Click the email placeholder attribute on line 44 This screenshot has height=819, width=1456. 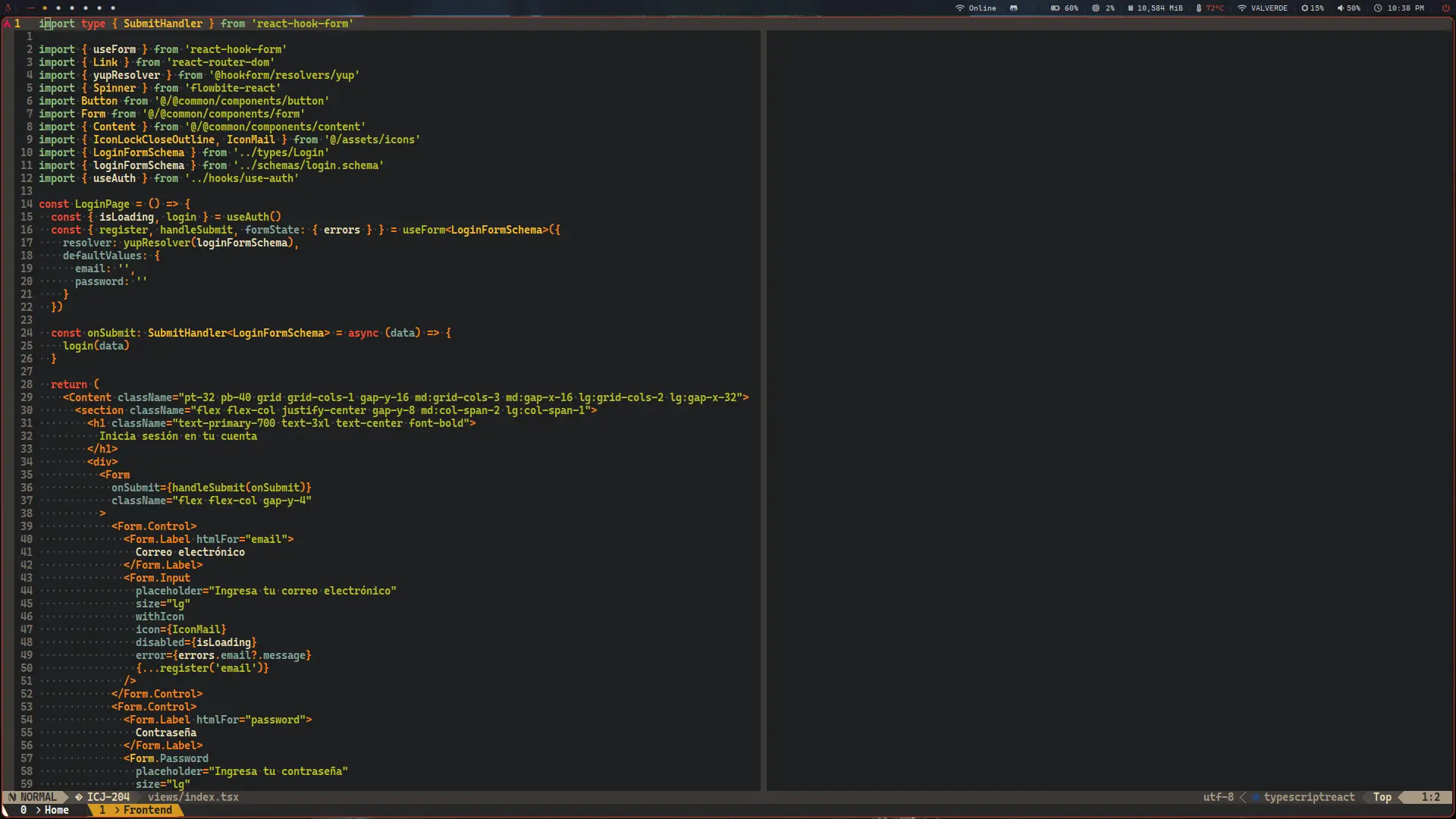click(266, 591)
